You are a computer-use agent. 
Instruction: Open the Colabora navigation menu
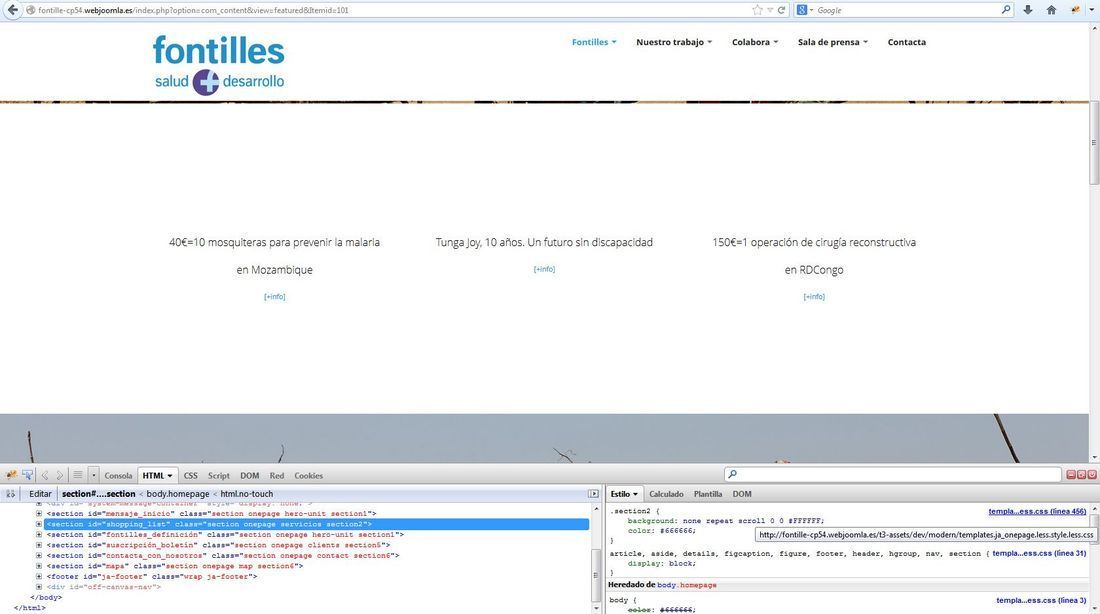(x=755, y=42)
